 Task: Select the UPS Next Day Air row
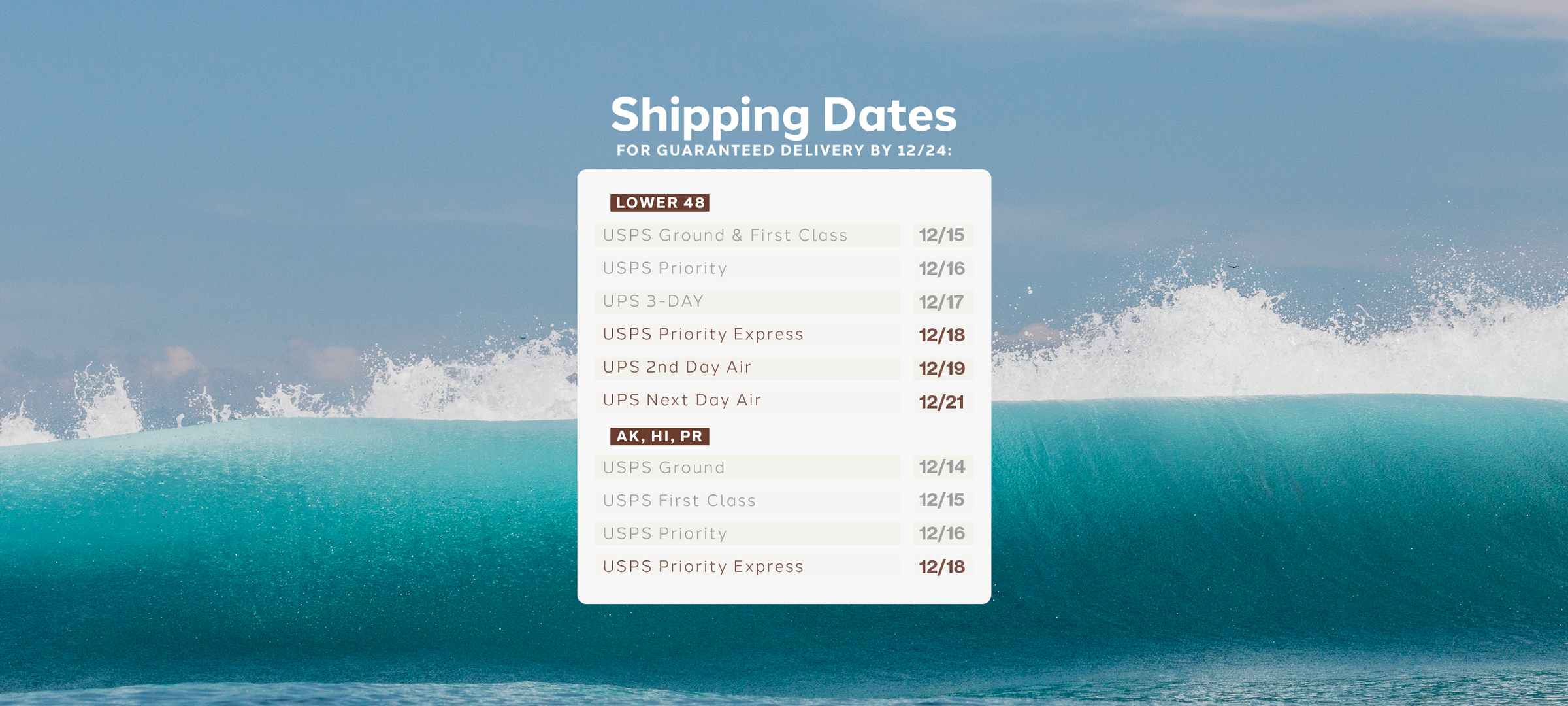click(x=682, y=400)
